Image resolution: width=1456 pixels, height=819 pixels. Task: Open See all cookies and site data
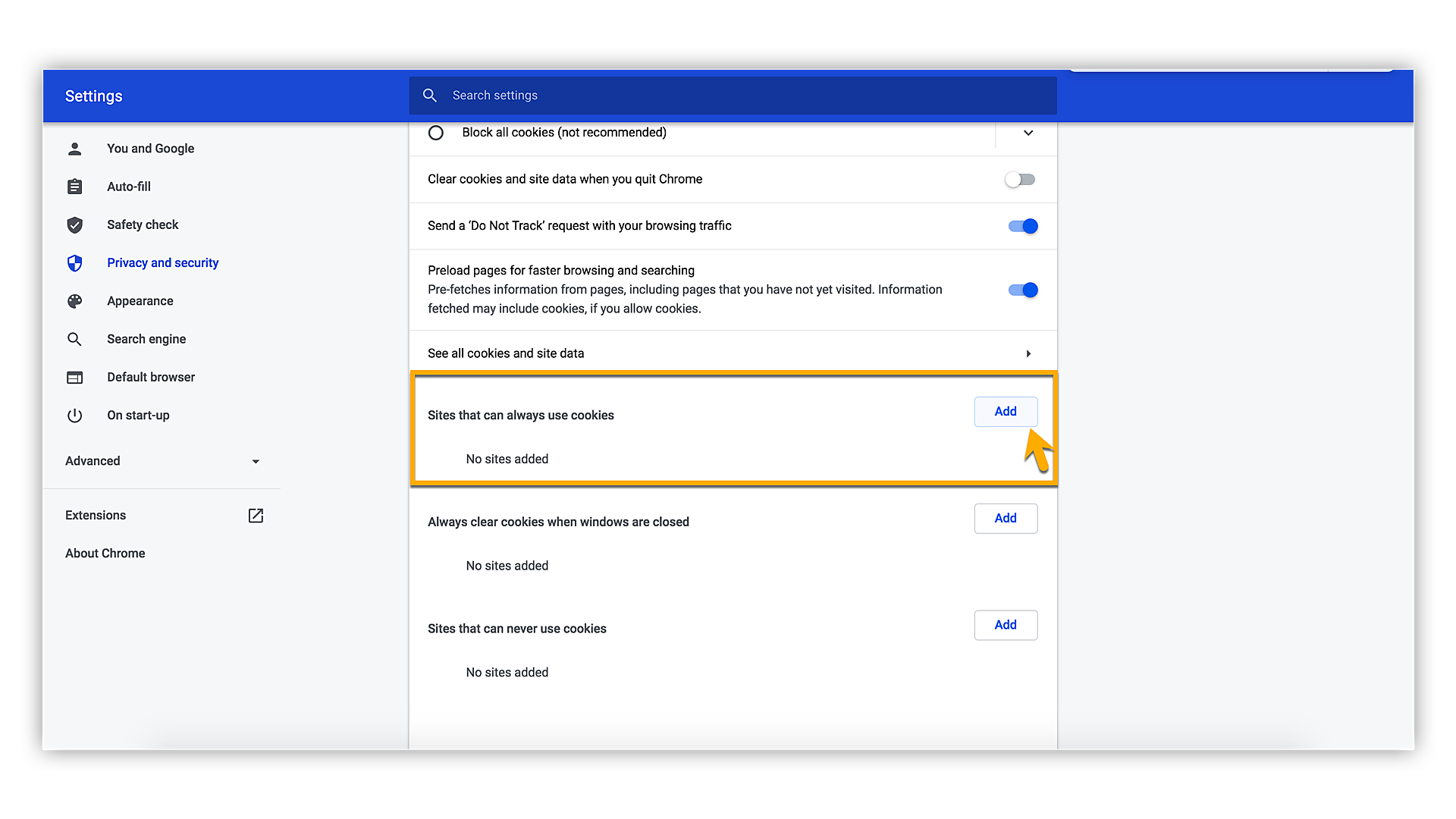pyautogui.click(x=733, y=353)
